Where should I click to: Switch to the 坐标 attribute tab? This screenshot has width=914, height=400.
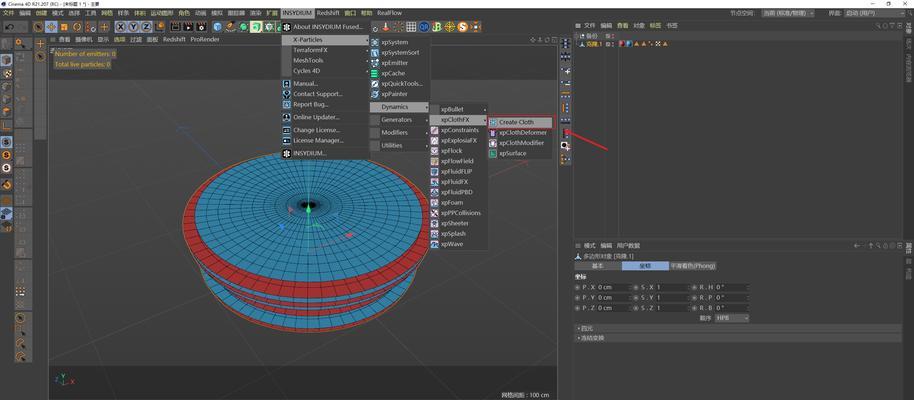point(645,266)
